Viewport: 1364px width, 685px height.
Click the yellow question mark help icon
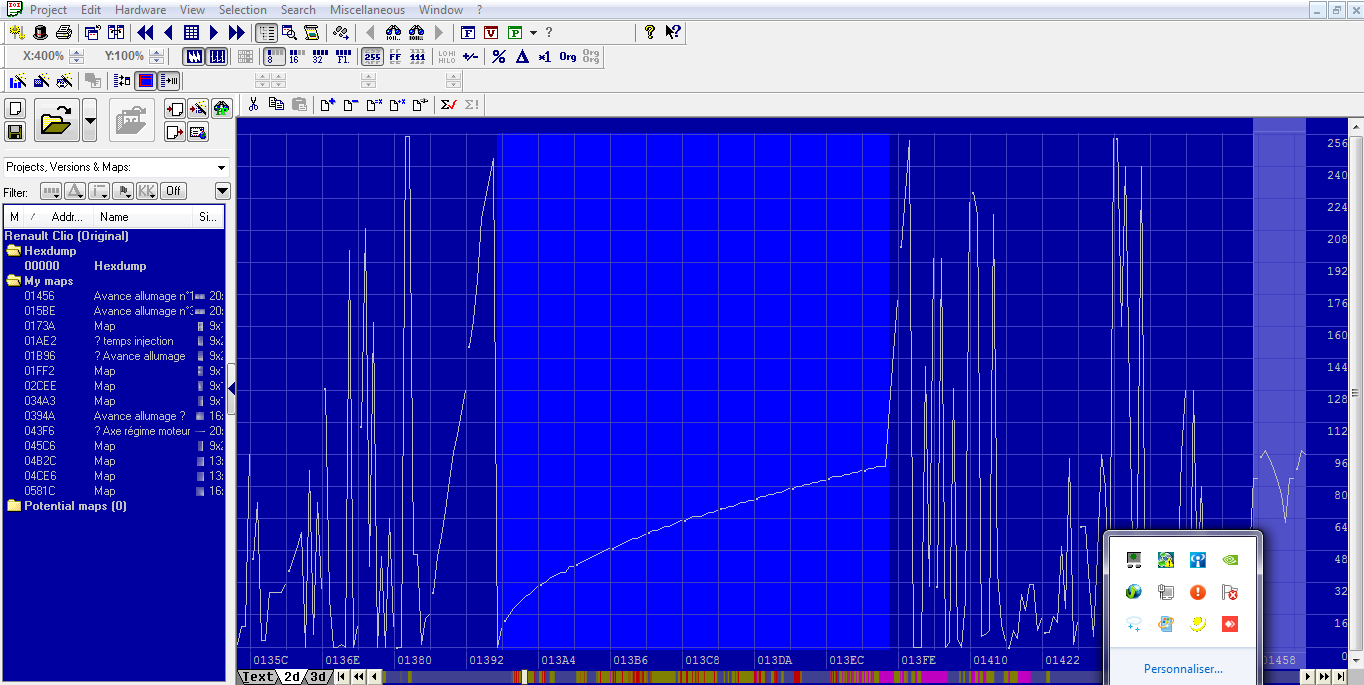[x=650, y=32]
